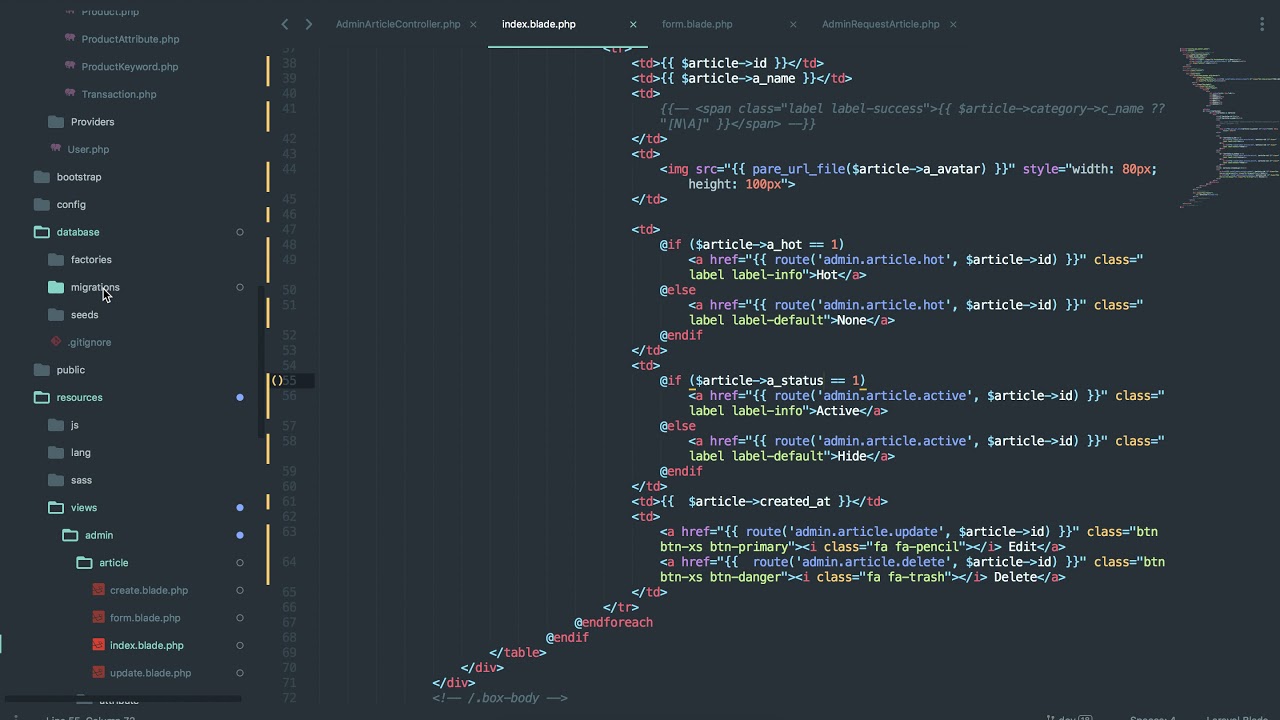The image size is (1280, 720).
Task: Close the index.blade.php tab
Action: click(633, 24)
